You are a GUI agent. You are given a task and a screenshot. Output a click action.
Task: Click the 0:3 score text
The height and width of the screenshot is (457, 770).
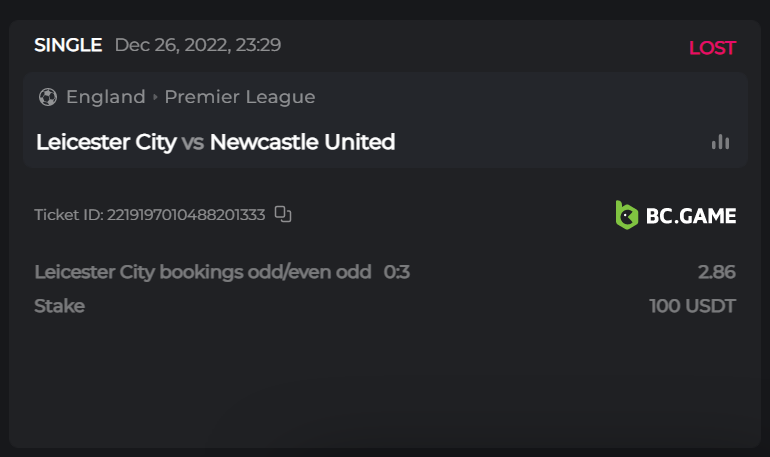point(397,272)
